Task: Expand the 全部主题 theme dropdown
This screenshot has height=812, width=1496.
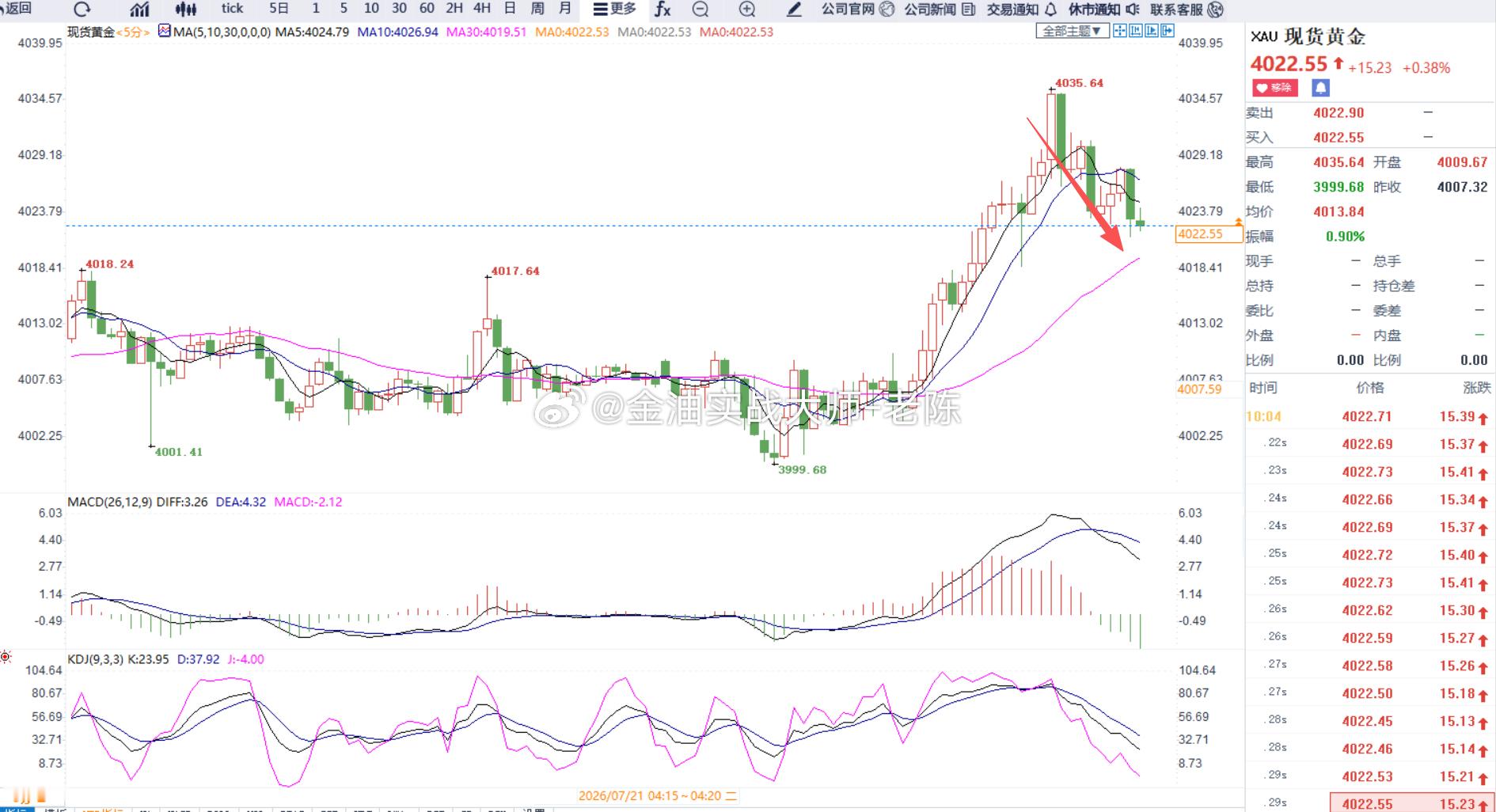Action: tap(1072, 31)
